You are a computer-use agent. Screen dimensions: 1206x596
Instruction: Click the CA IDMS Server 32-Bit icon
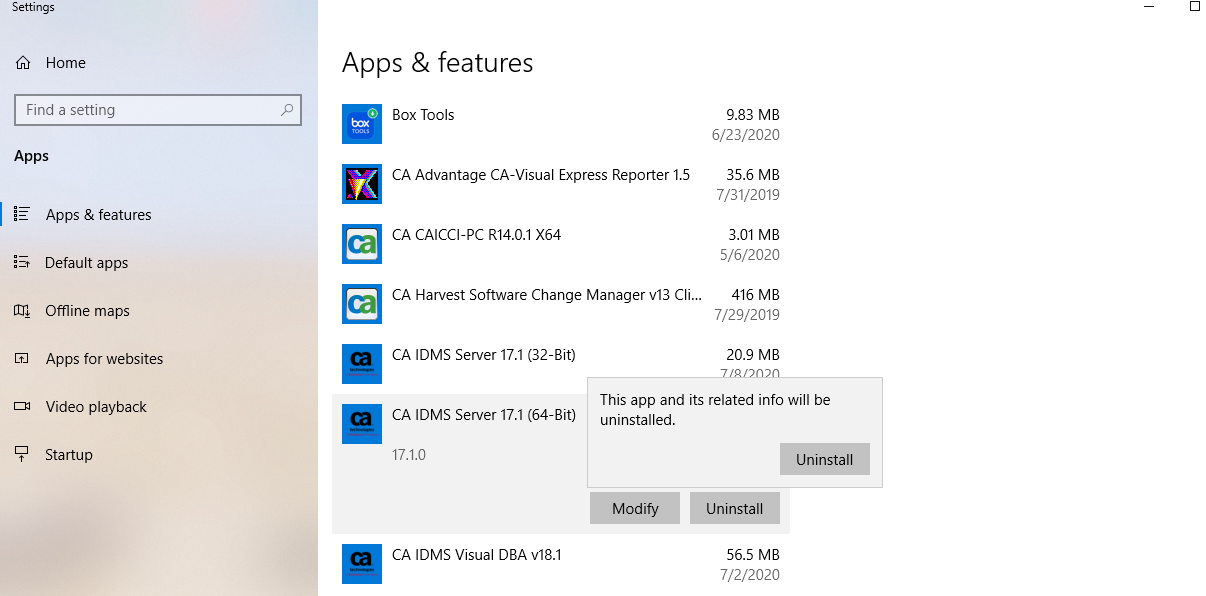(x=361, y=364)
